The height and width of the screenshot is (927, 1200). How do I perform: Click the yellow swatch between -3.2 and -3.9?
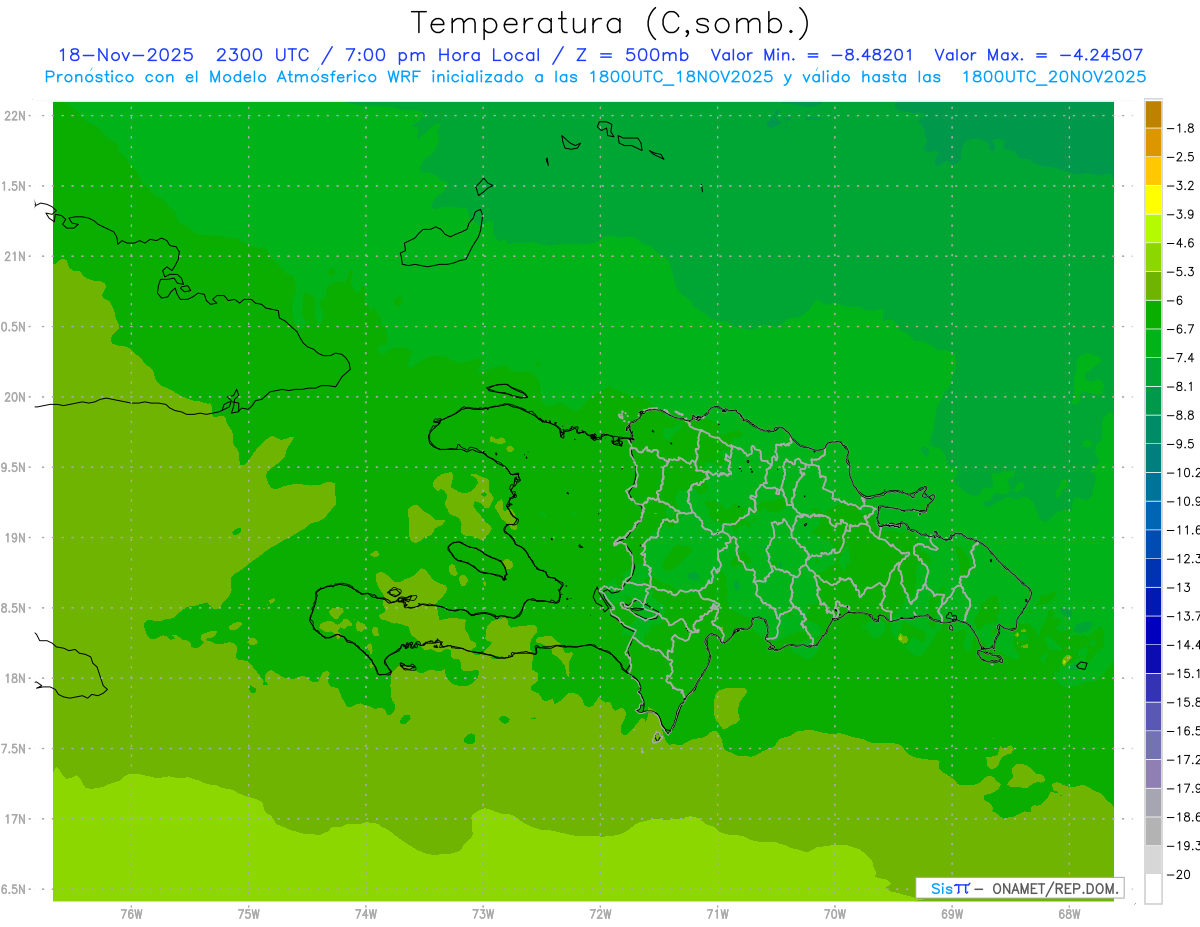[1153, 200]
